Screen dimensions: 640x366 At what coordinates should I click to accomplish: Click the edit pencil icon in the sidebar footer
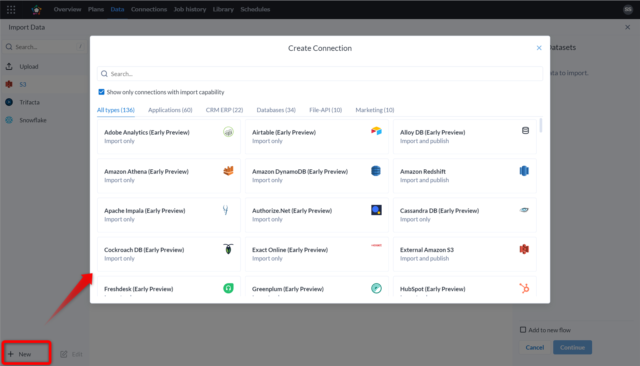click(x=64, y=354)
